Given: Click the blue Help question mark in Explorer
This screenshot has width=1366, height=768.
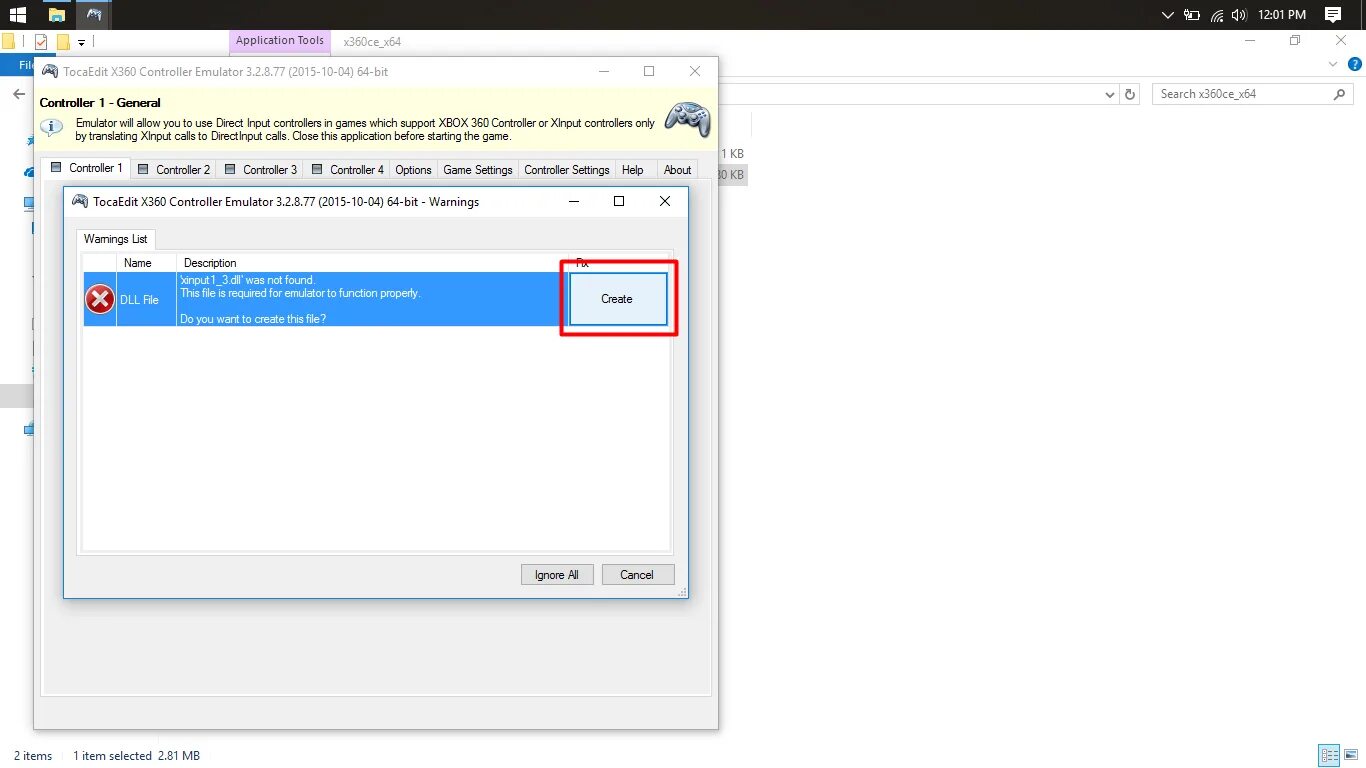Looking at the screenshot, I should coord(1354,65).
